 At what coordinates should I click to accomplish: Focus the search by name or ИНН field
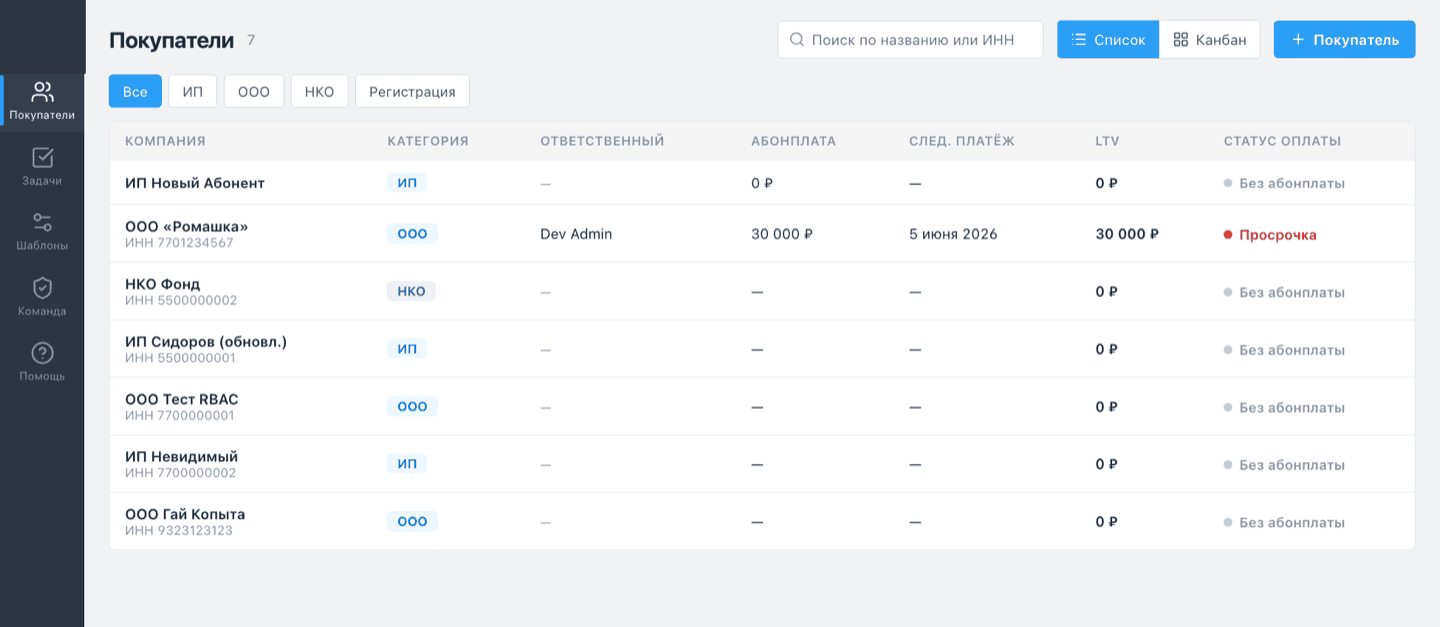pyautogui.click(x=910, y=40)
